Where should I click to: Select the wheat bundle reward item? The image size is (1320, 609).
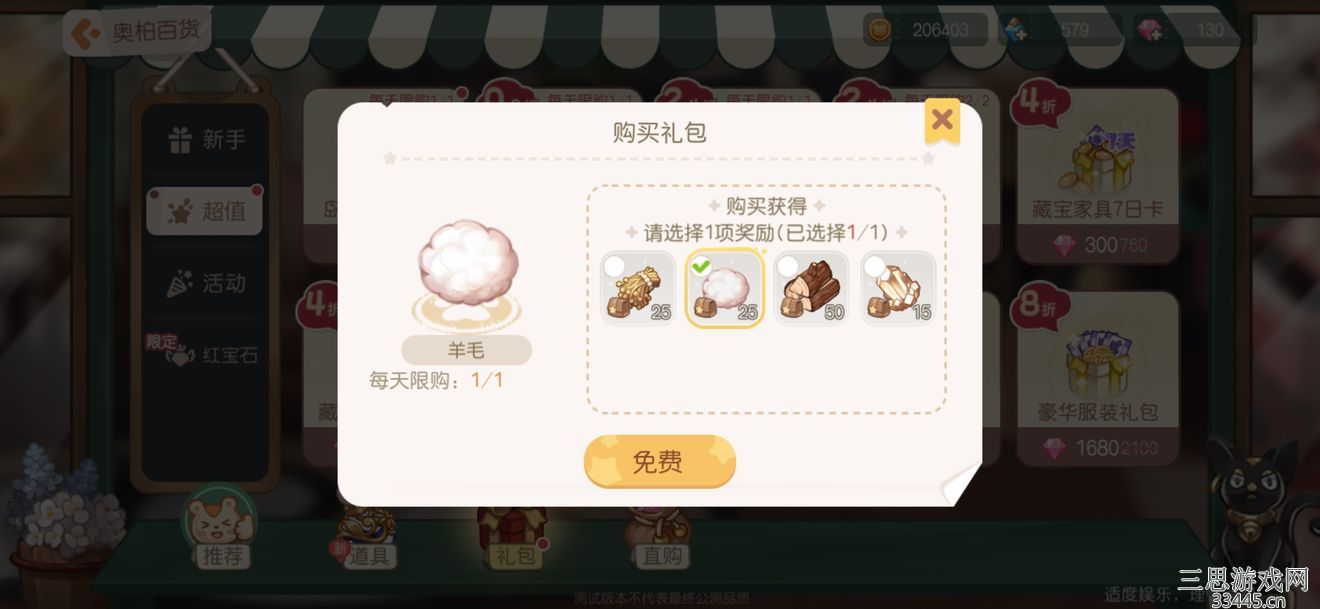638,288
